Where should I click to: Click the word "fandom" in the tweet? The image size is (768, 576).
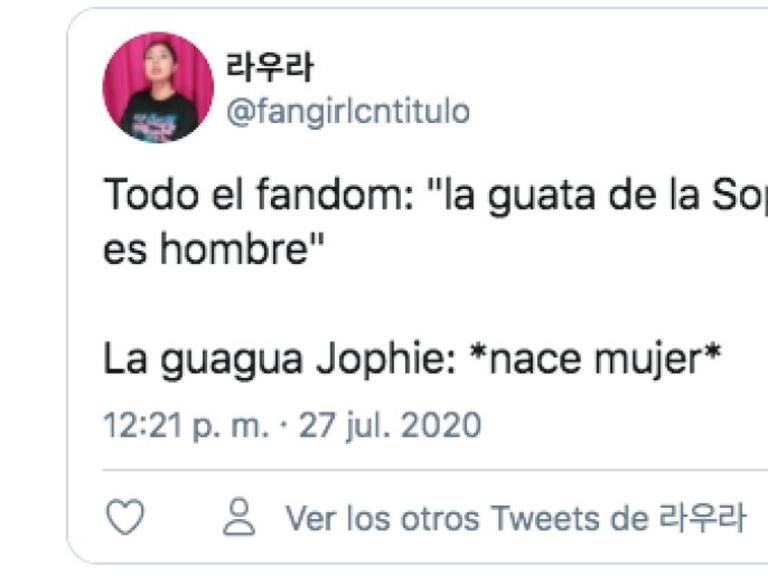pos(330,194)
